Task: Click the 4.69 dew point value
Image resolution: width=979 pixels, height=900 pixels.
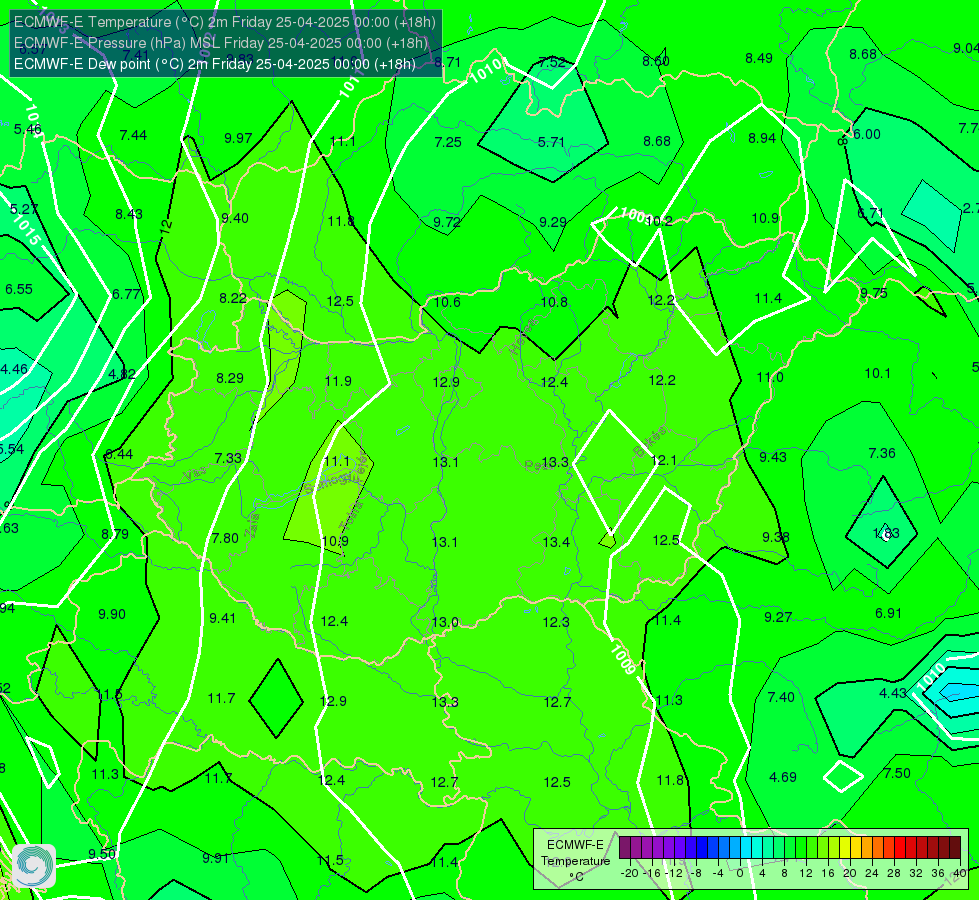Action: [782, 777]
